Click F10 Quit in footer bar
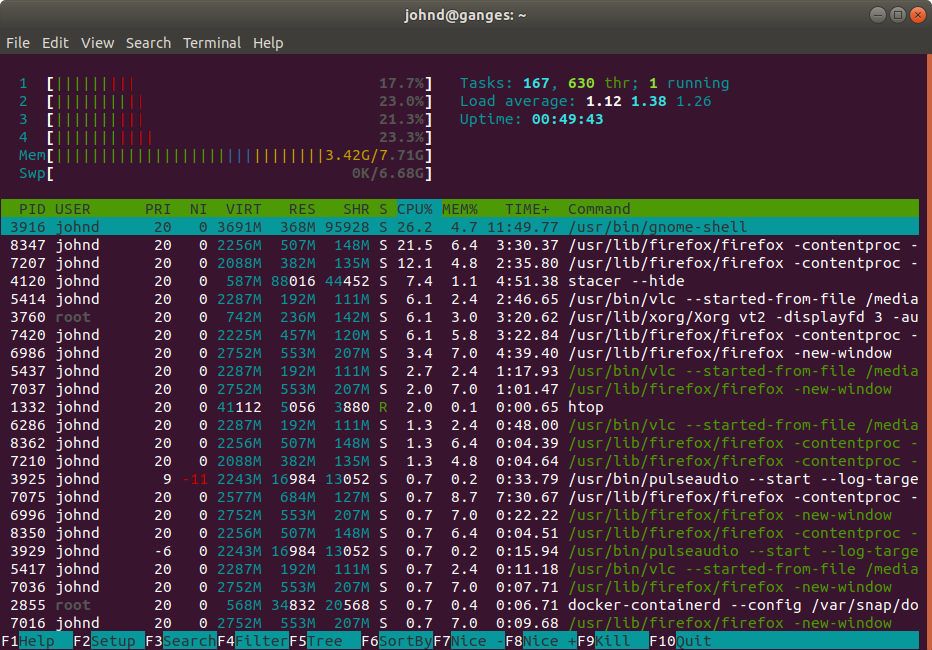Screen dimensions: 932x650 tap(681, 641)
